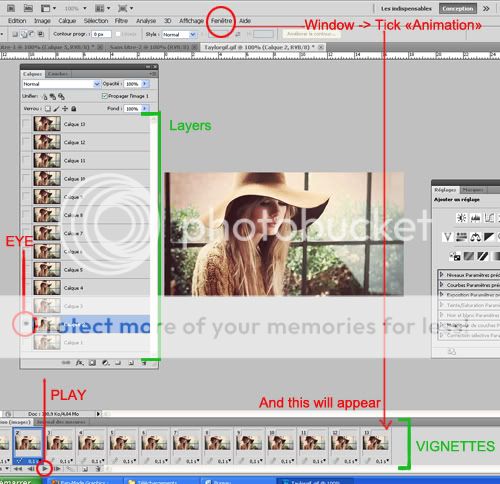
Task: Delete layer with the trash icon
Action: [x=144, y=363]
